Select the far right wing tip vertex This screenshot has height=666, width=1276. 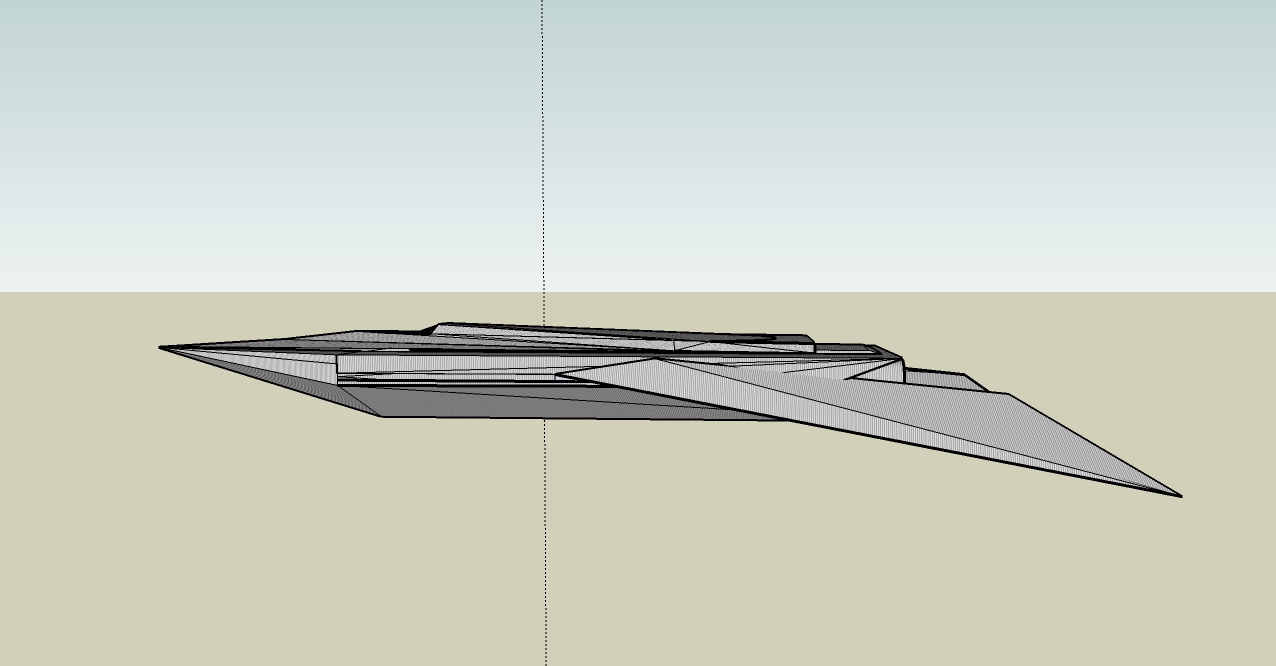[x=1180, y=495]
